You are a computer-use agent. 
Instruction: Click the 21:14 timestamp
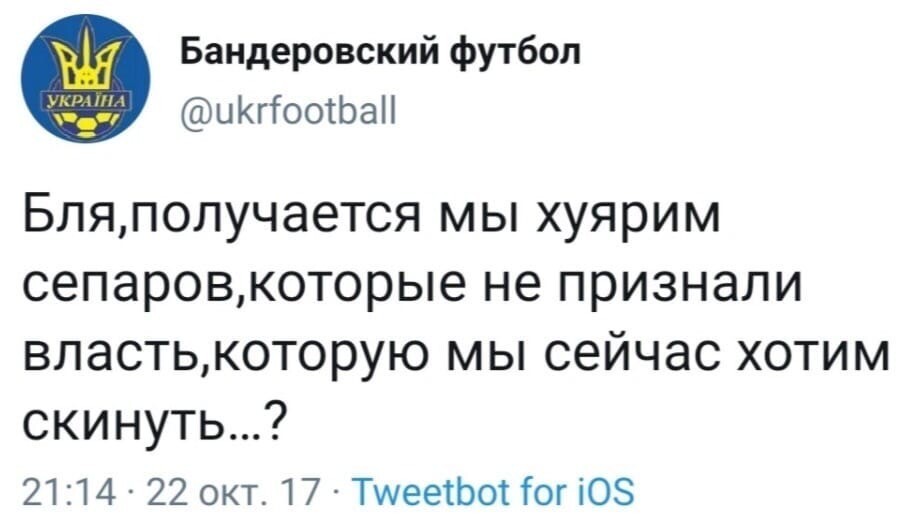[70, 493]
